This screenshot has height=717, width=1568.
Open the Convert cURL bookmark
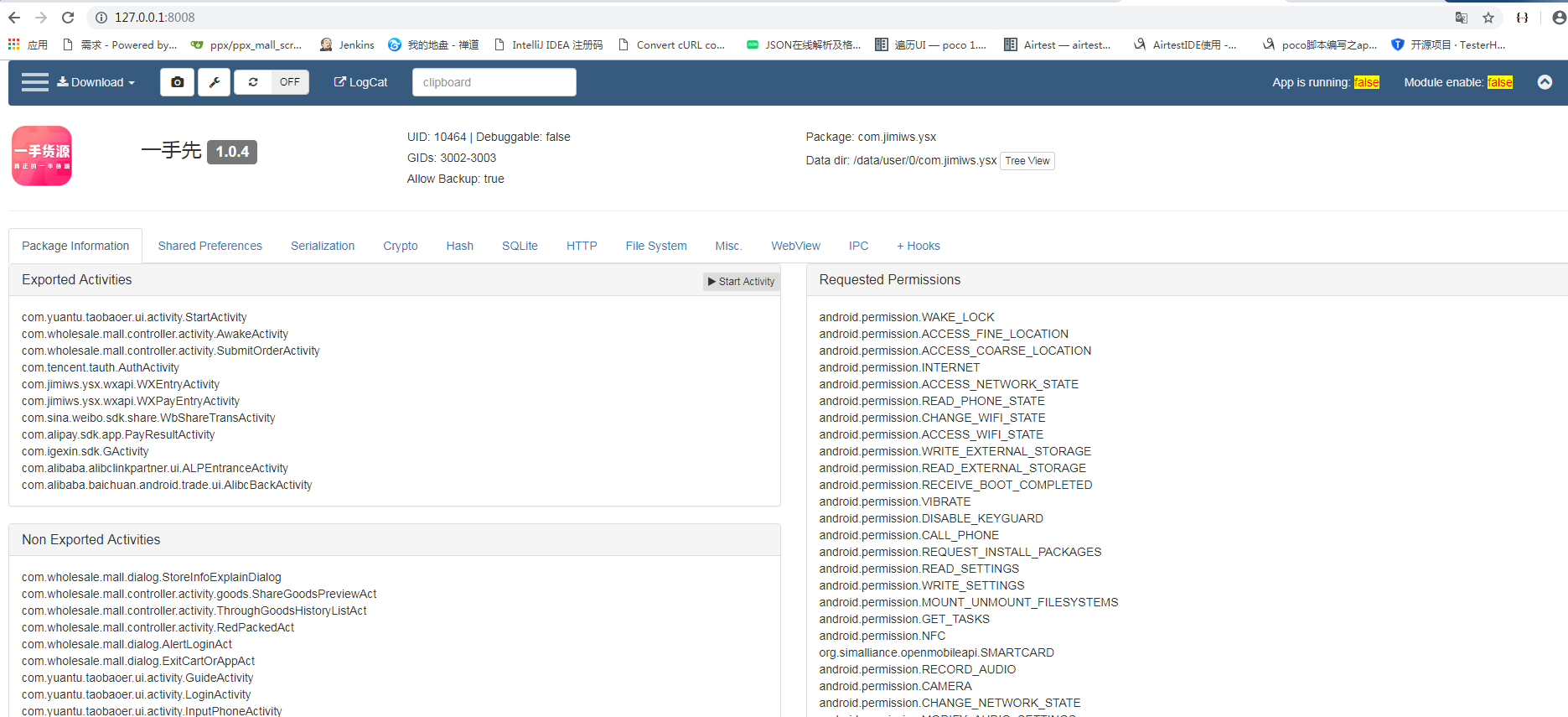coord(671,45)
